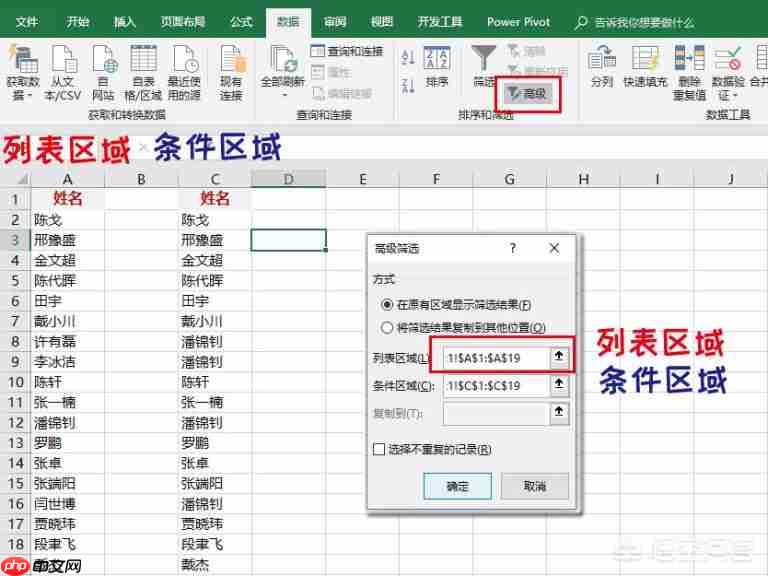Viewport: 768px width, 576px height.
Task: Click 条件区域 input field
Action: pos(496,385)
